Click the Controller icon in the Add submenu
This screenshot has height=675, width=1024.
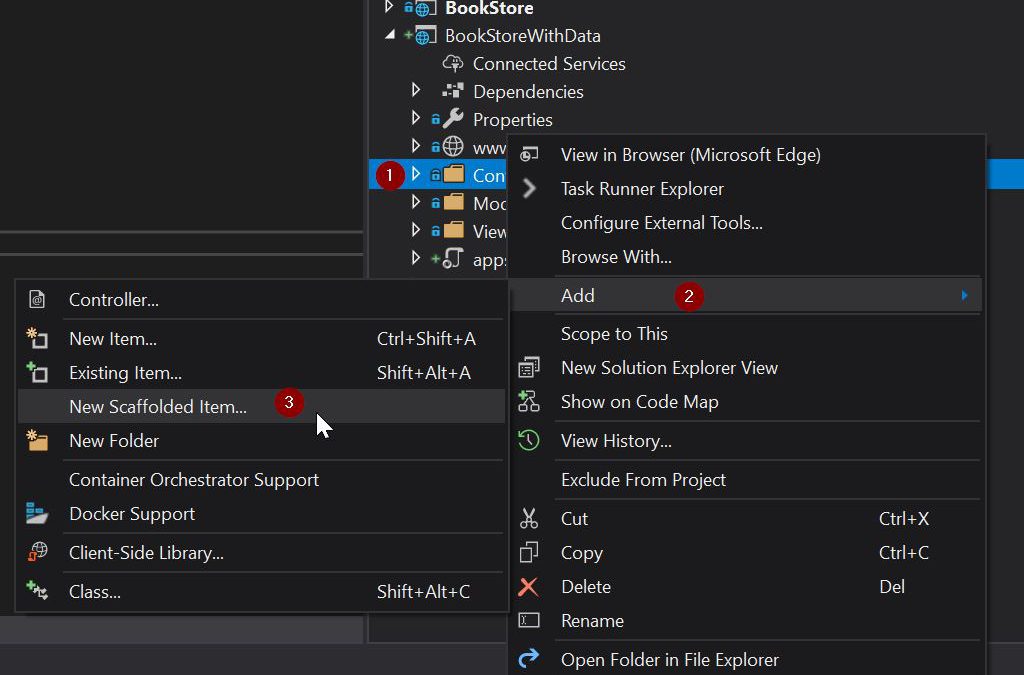tap(37, 300)
